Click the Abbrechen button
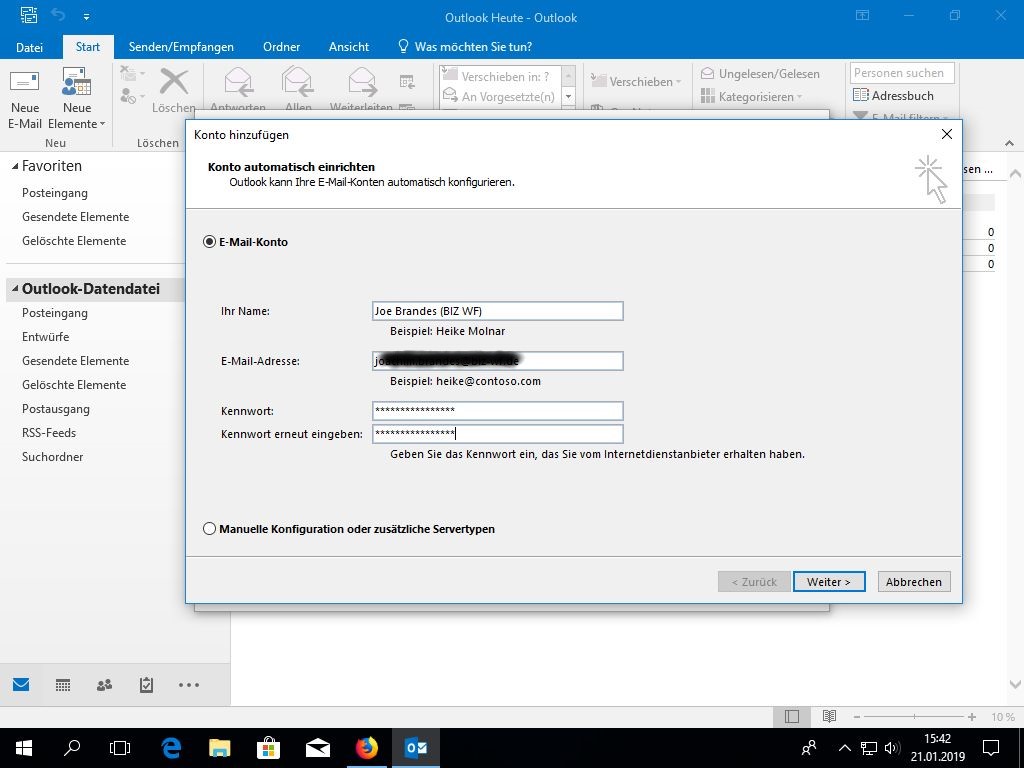 (914, 582)
